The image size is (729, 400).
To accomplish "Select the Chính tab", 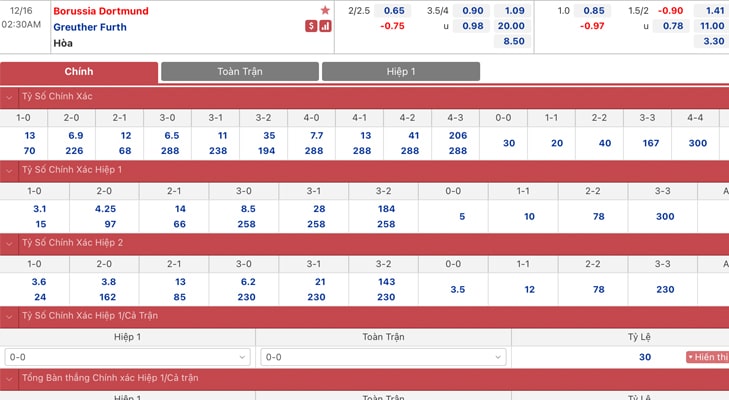I will point(79,72).
